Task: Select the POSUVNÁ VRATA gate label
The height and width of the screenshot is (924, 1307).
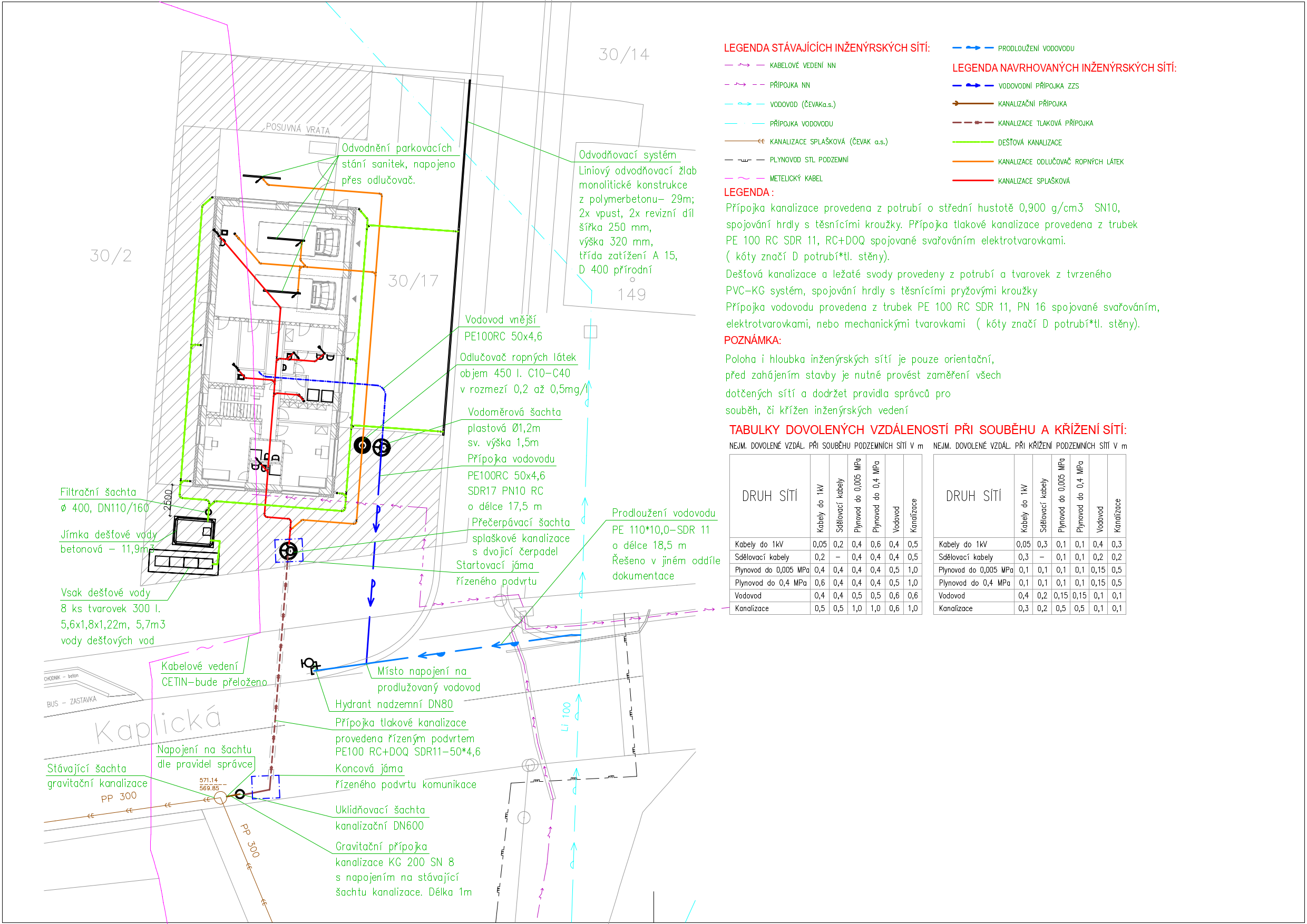Action: (x=298, y=128)
